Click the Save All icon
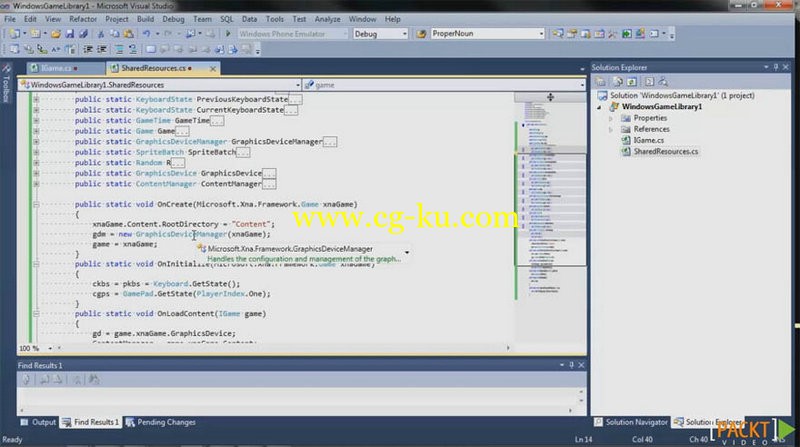Screen dimensions: 800x447 pos(83,34)
